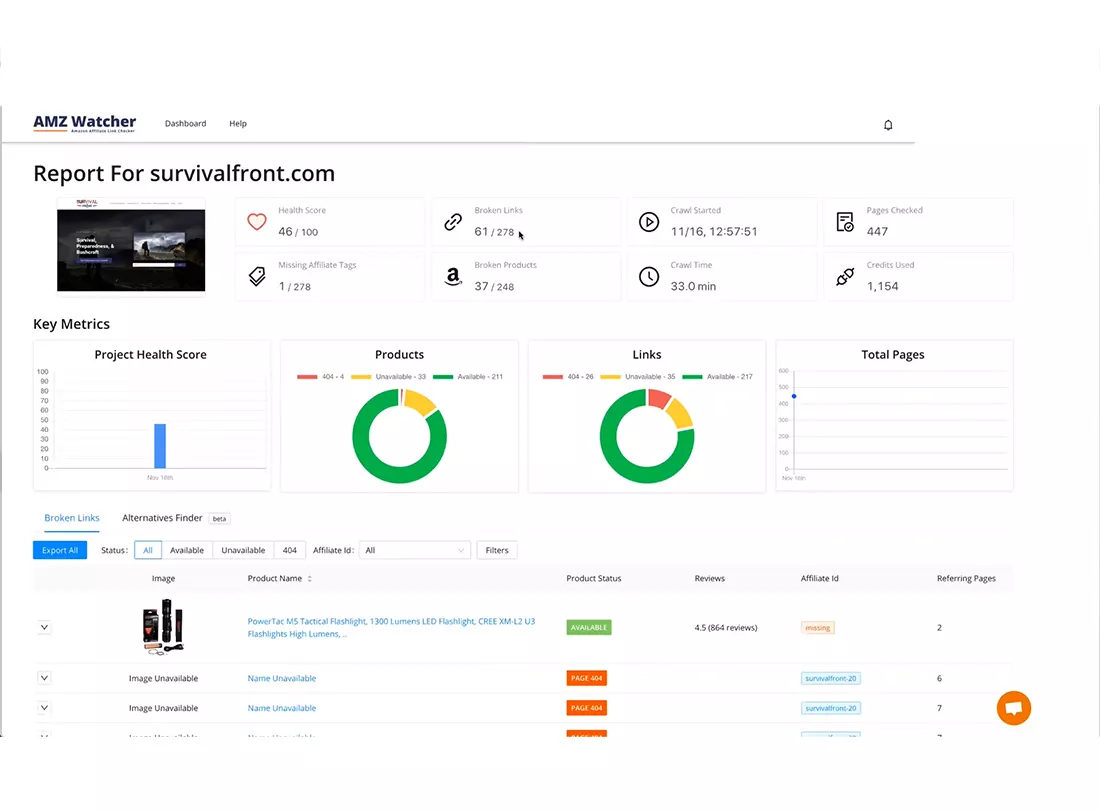Open the Filters button
Image resolution: width=1100 pixels, height=810 pixels.
pos(497,551)
